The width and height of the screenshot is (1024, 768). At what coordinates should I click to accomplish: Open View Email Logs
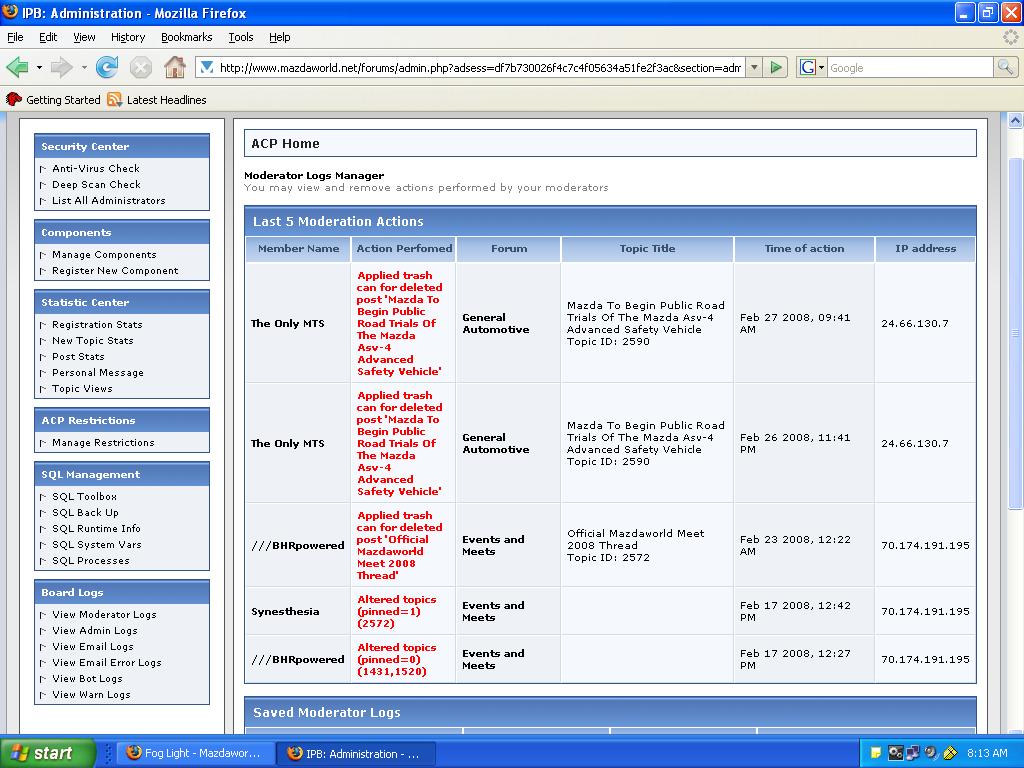93,647
